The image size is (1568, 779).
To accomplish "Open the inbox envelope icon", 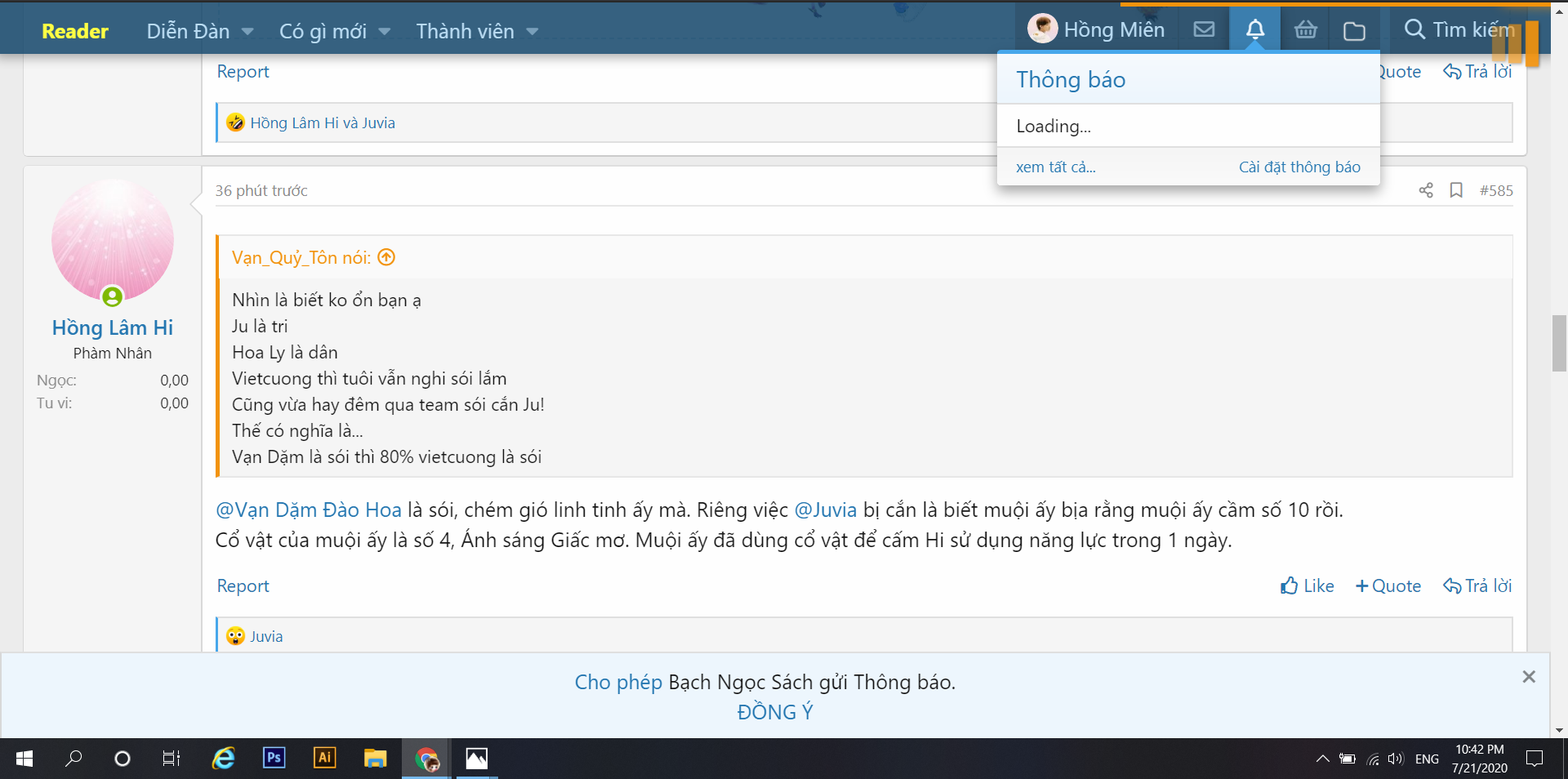I will [x=1204, y=30].
